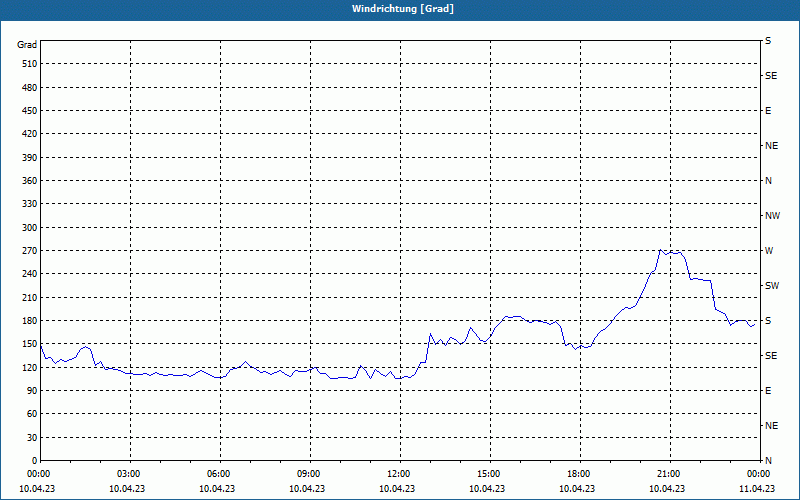
Task: Click the 330 y-axis value
Action: 30,204
